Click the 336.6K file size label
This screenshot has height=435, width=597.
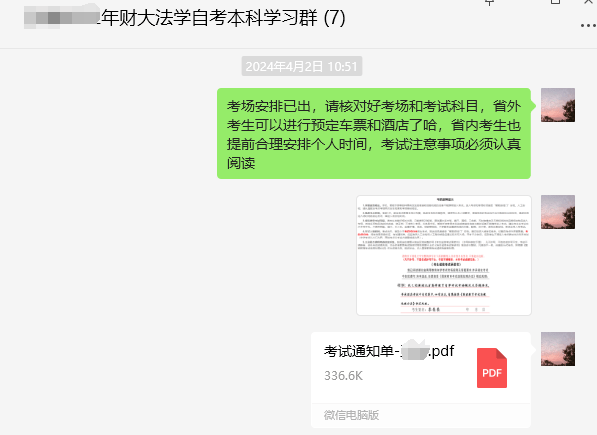coord(343,376)
